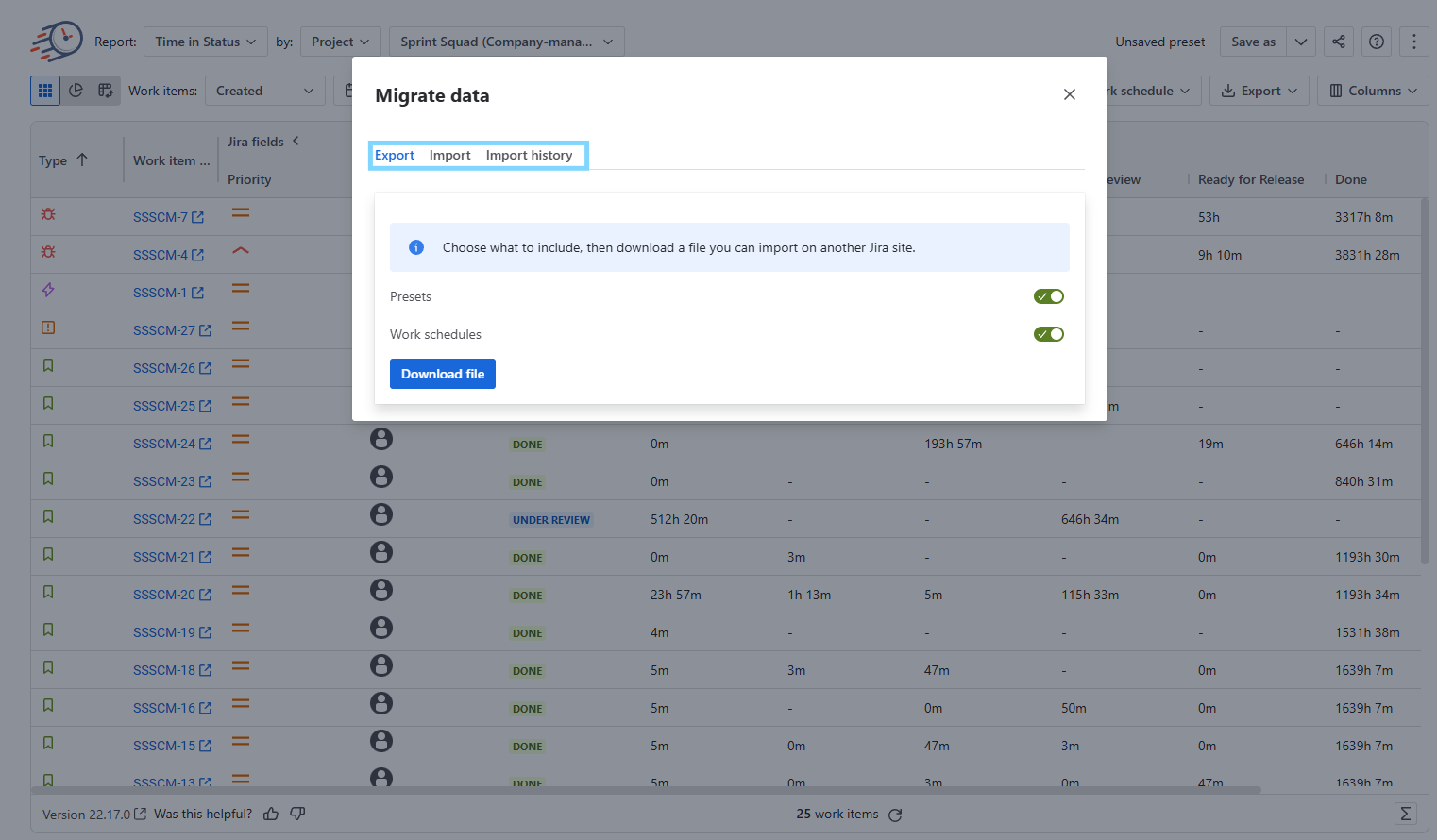Click the share icon in the top bar
1437x840 pixels.
point(1339,42)
